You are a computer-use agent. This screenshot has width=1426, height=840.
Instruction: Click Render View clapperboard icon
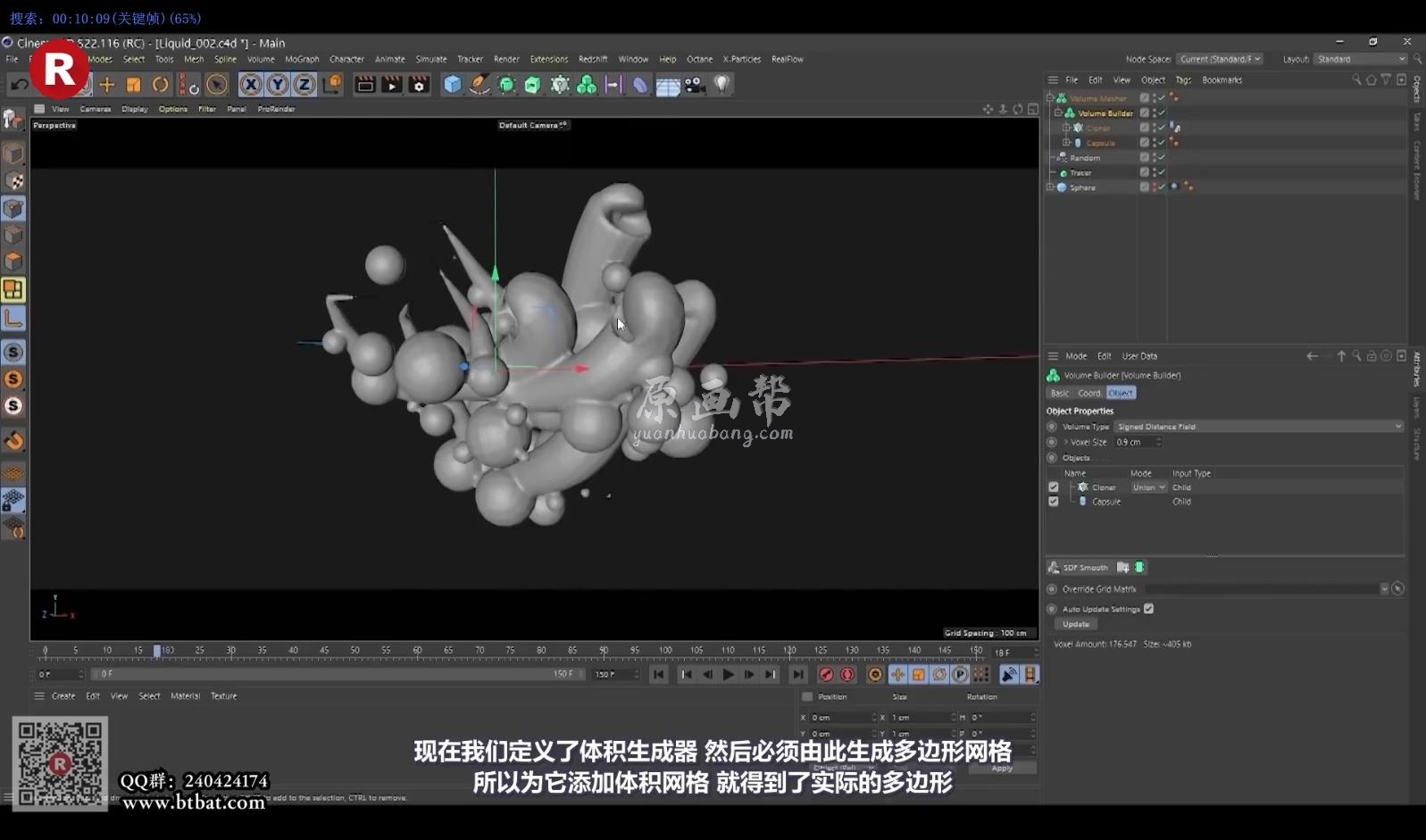pos(365,84)
